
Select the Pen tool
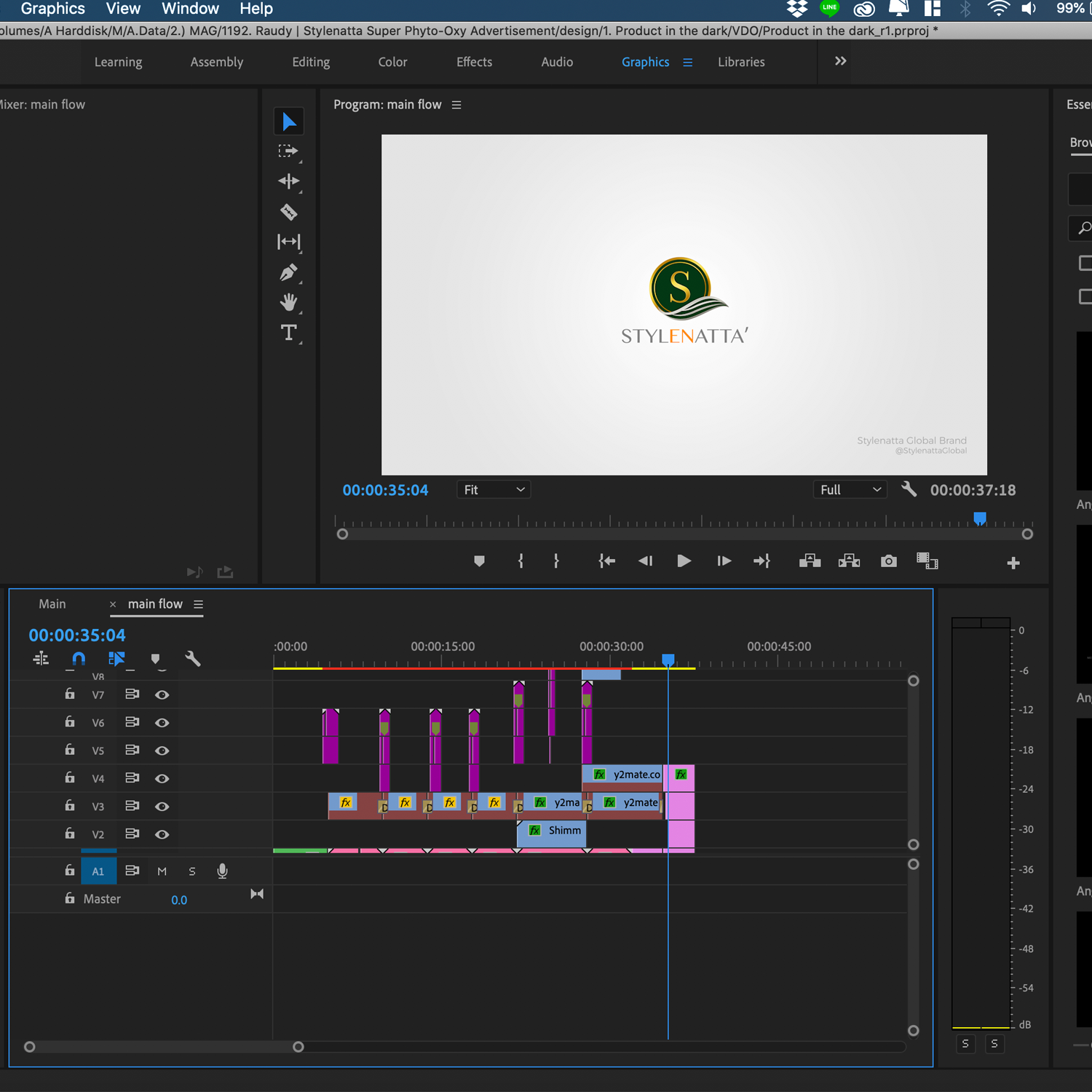[x=289, y=272]
